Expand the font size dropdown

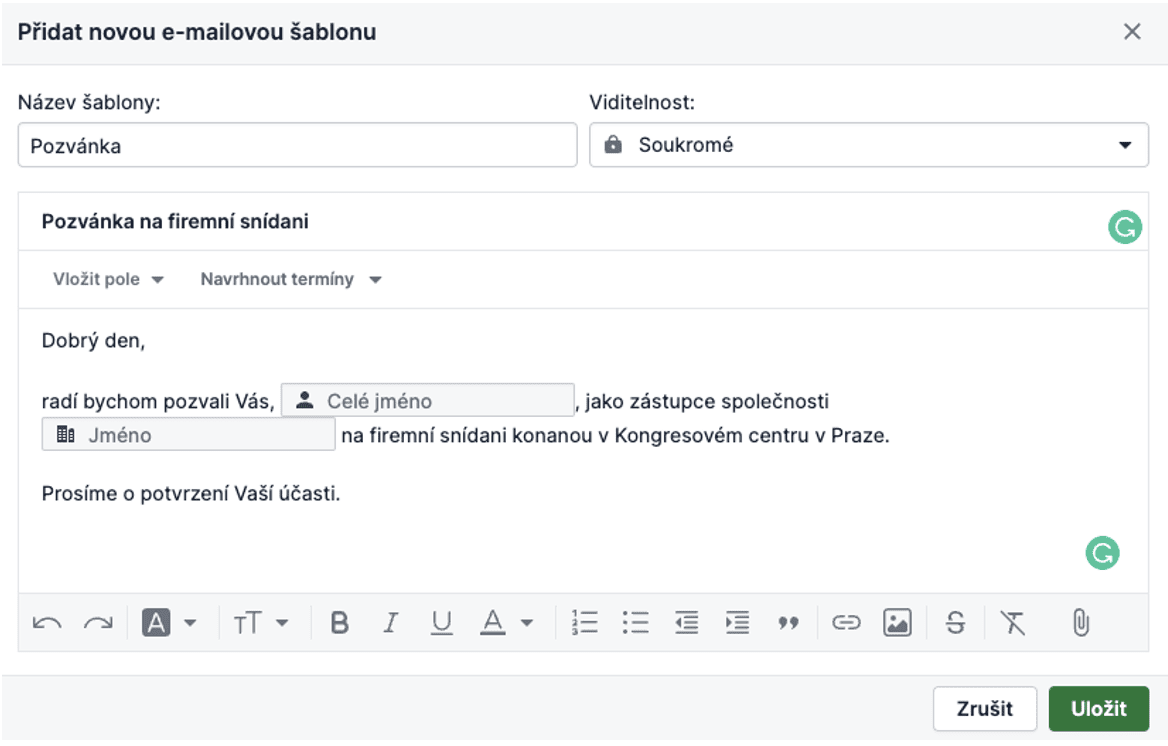[260, 623]
